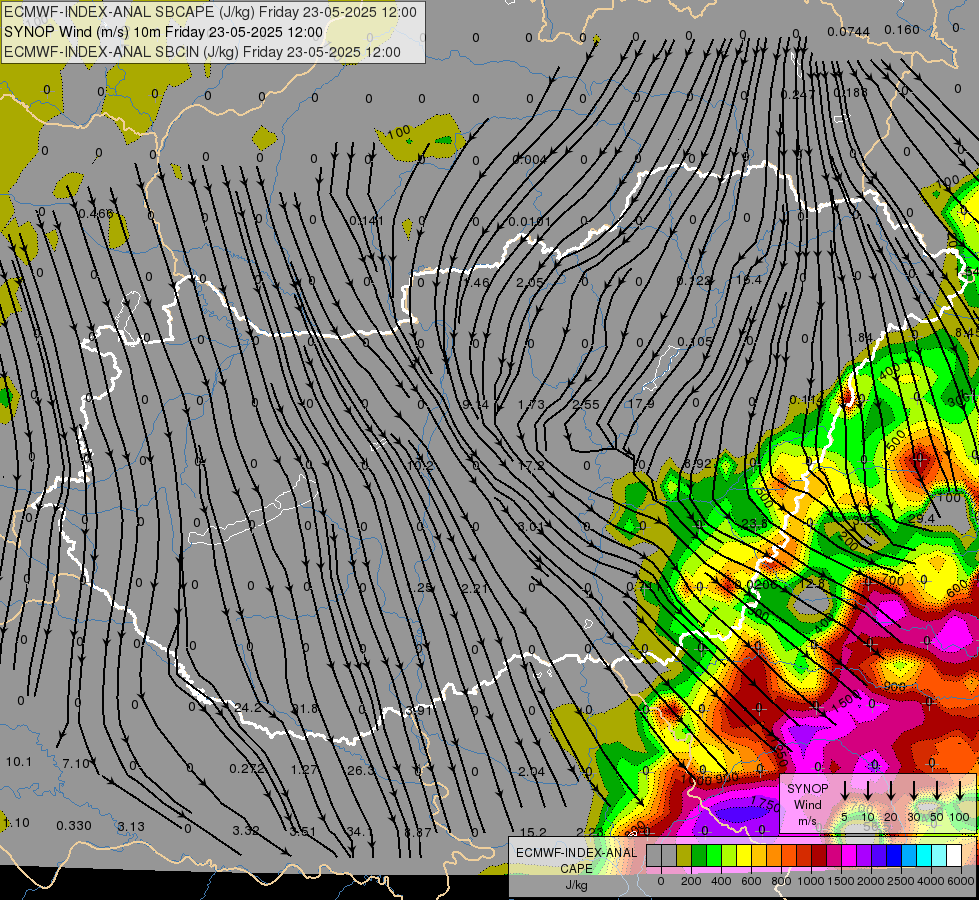Image resolution: width=979 pixels, height=900 pixels.
Task: Click the 7.10 value on the map
Action: tap(76, 763)
